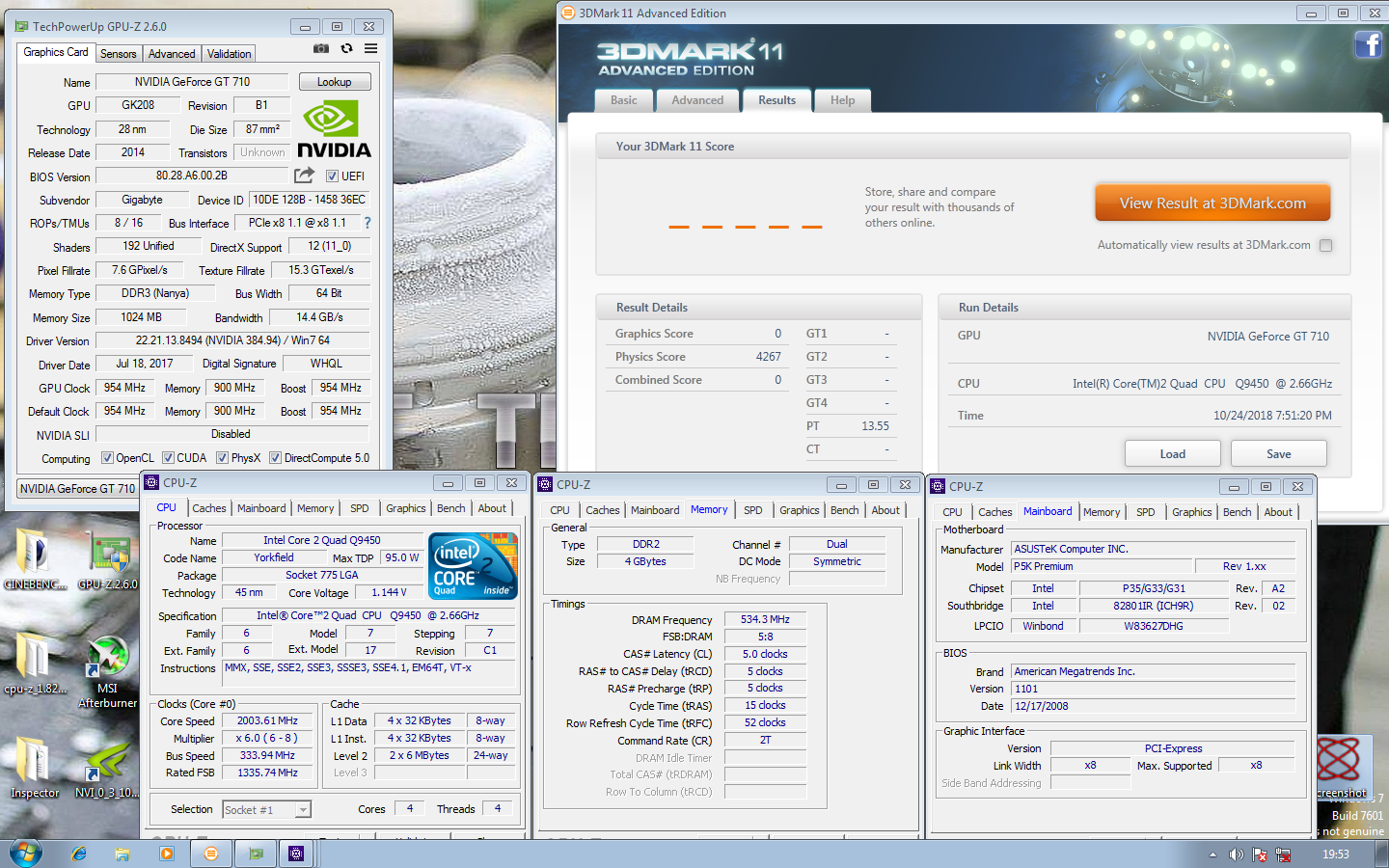
Task: Open the Windows Start menu
Action: coord(25,854)
